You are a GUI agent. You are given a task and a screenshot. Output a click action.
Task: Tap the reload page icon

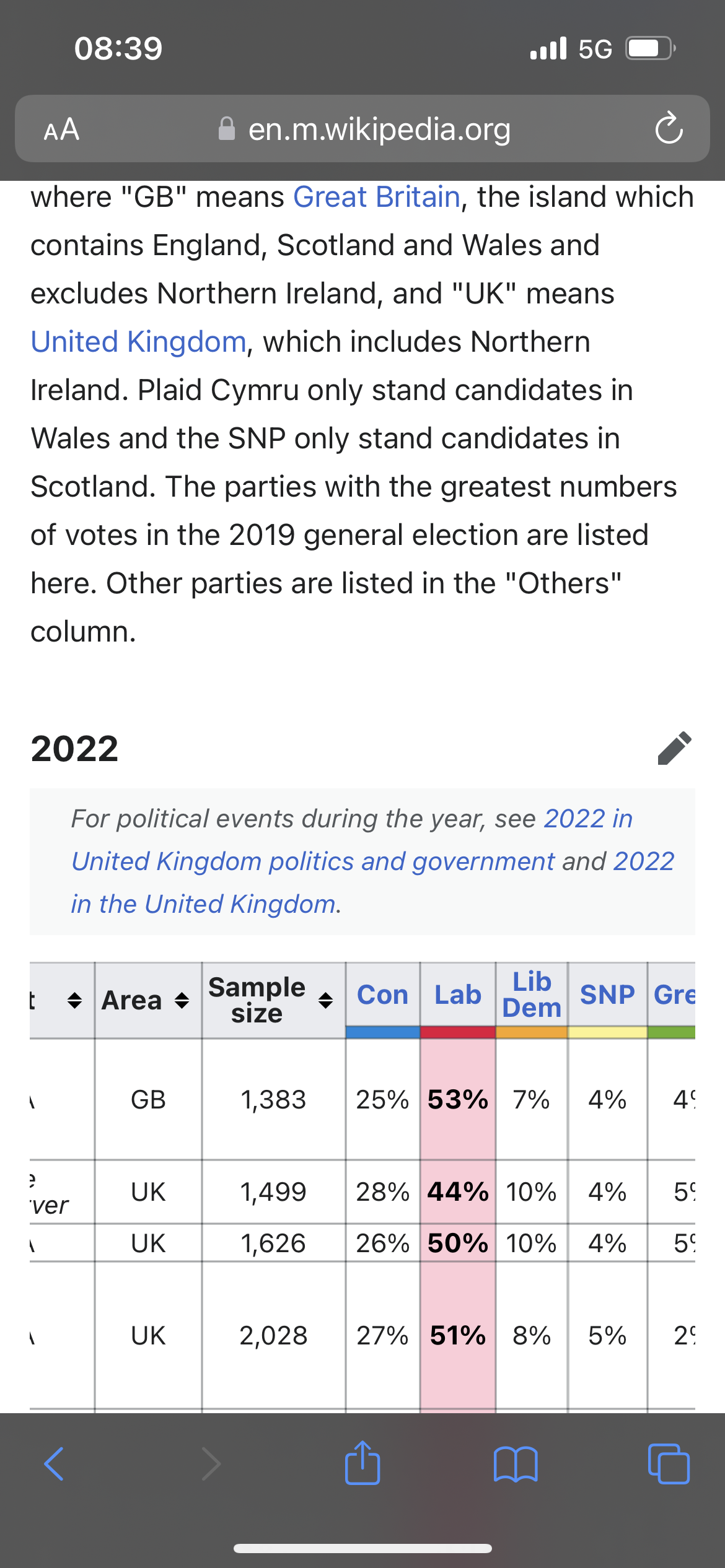[669, 129]
